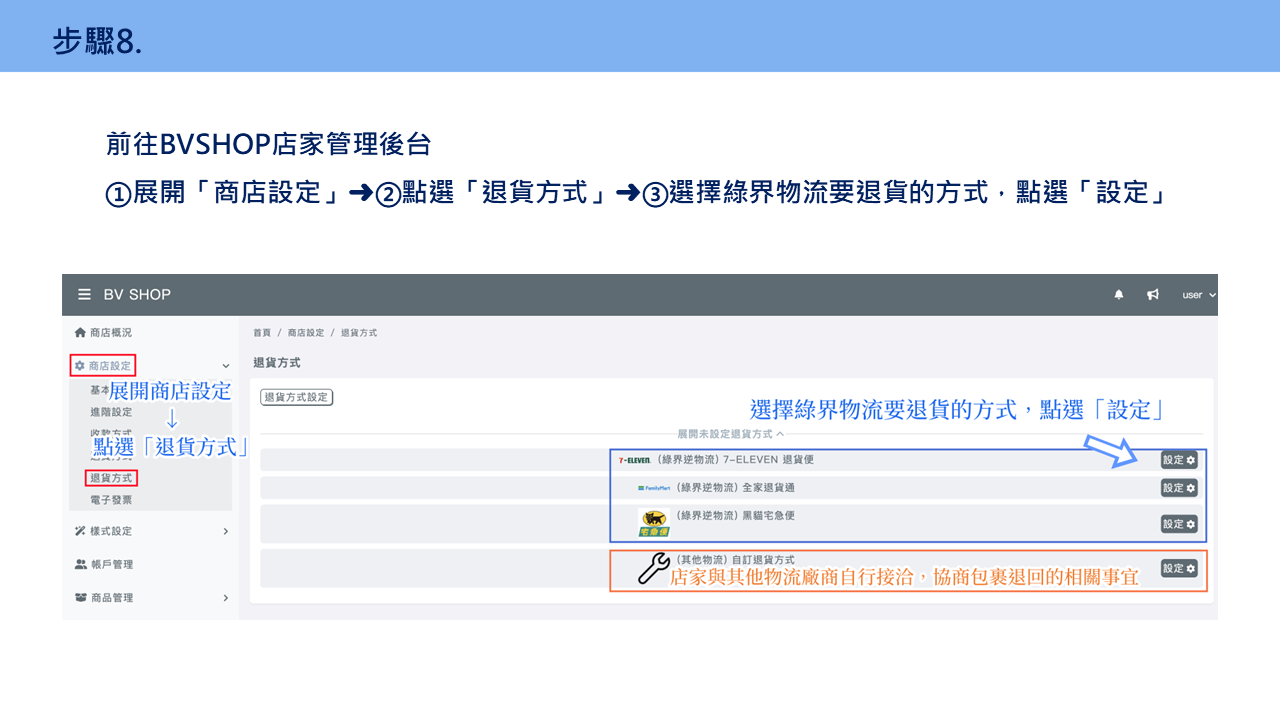
Task: Open the notifications bell
Action: [x=1119, y=295]
